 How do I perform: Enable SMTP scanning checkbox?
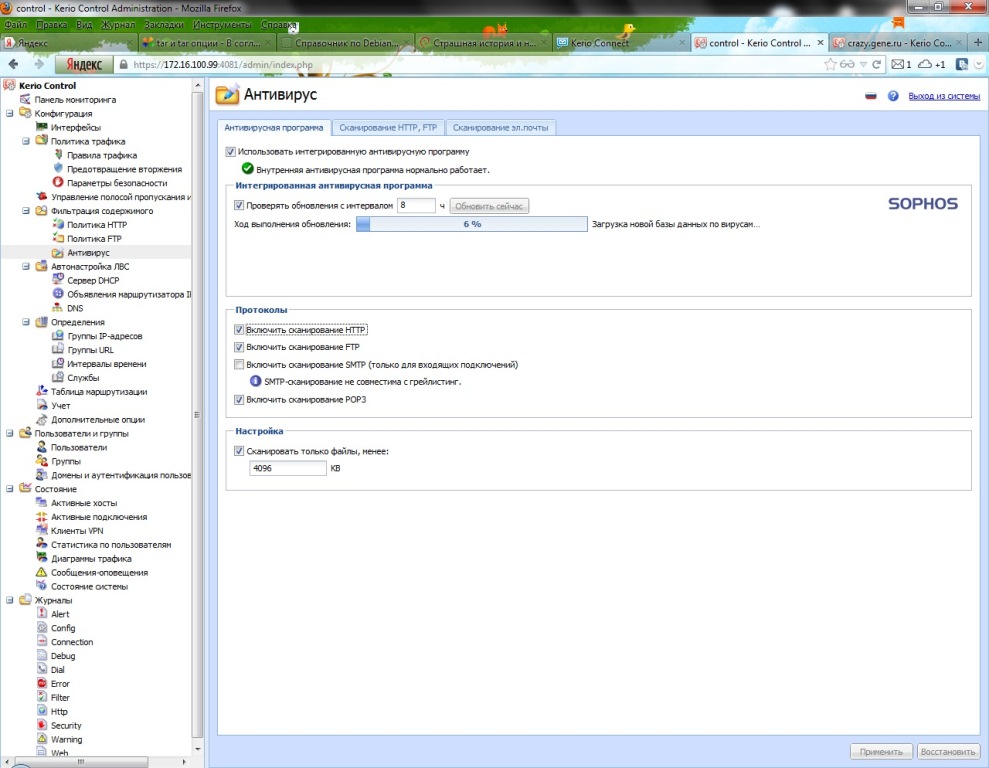239,366
